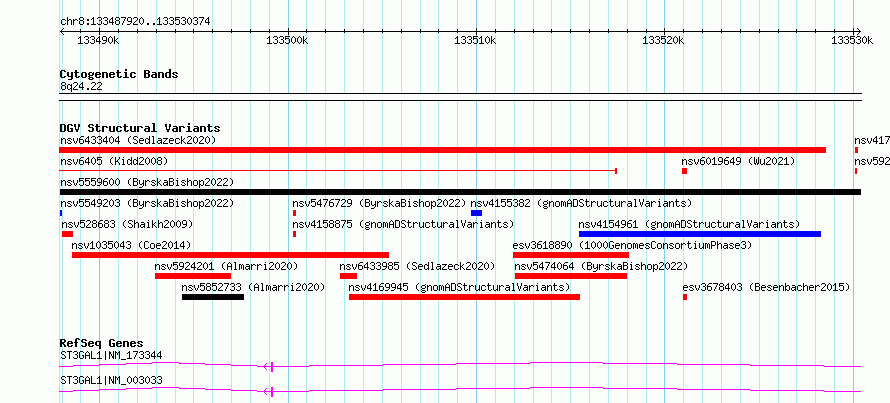
Task: Click the esv3618890 red variant bar
Action: pos(571,255)
